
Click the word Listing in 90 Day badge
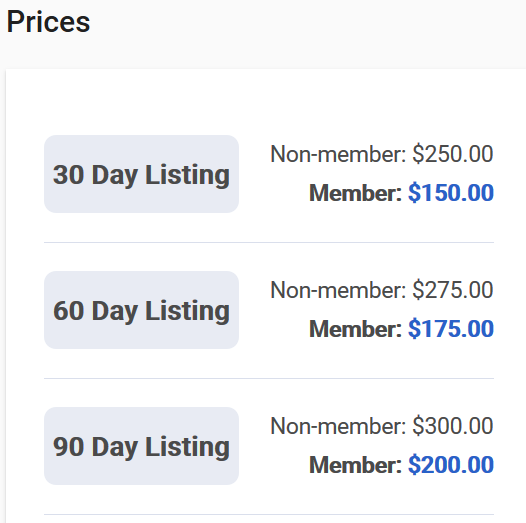tap(188, 447)
